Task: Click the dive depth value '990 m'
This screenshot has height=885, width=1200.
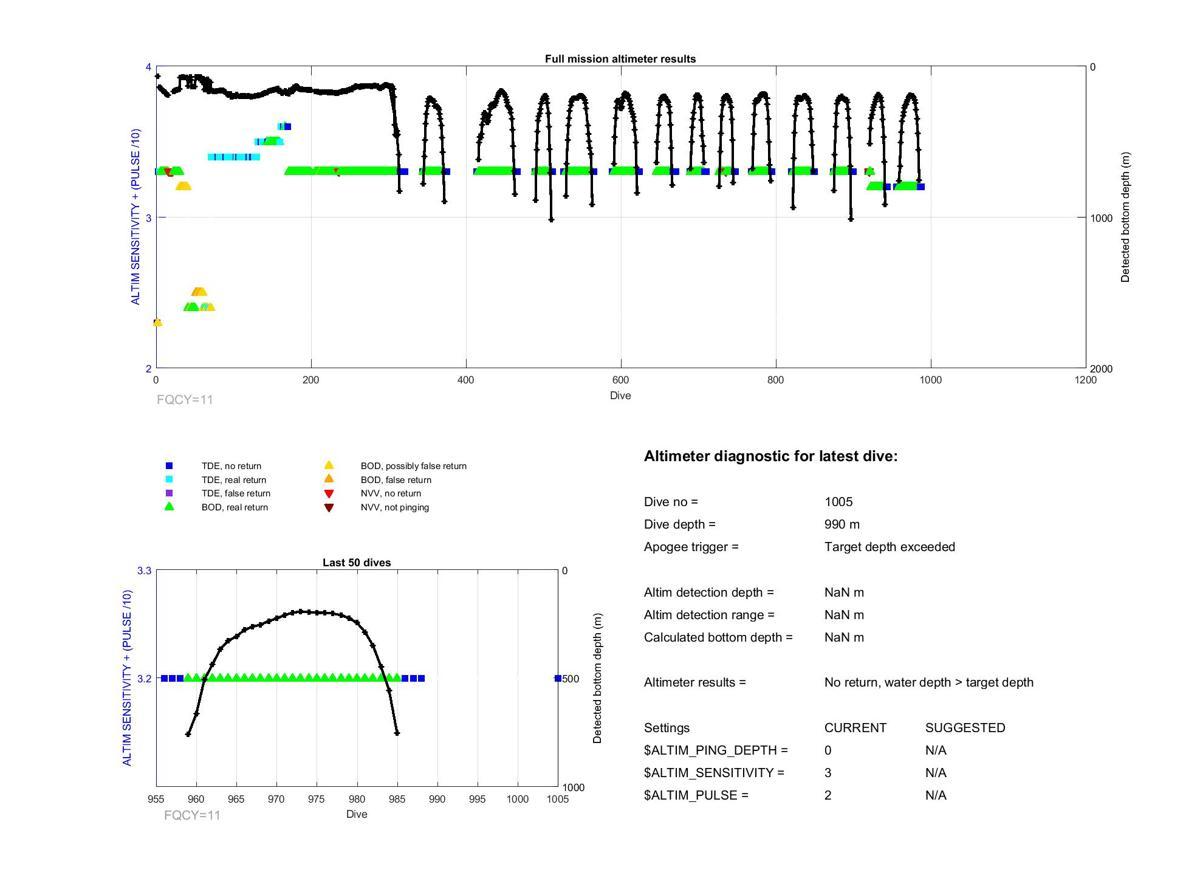Action: 842,524
